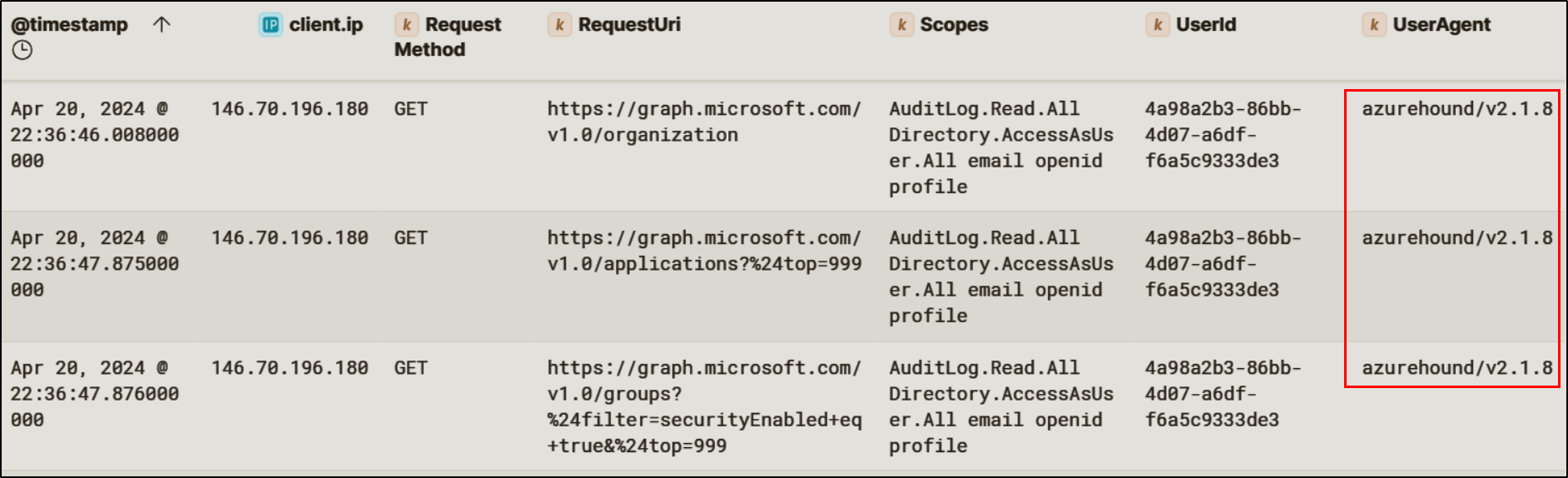Click the 22:36:46.008000 timestamp cell

94,134
